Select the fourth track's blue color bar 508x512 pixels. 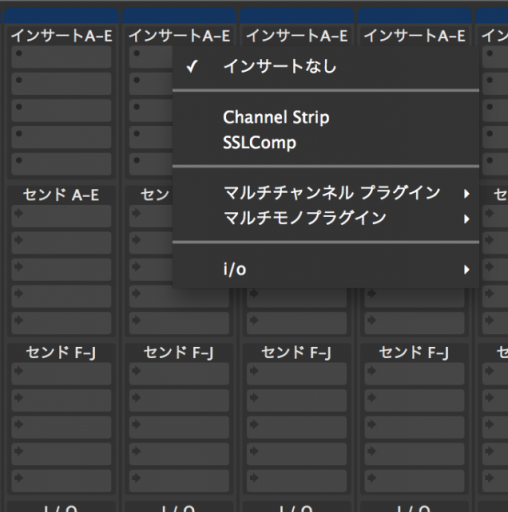414,16
